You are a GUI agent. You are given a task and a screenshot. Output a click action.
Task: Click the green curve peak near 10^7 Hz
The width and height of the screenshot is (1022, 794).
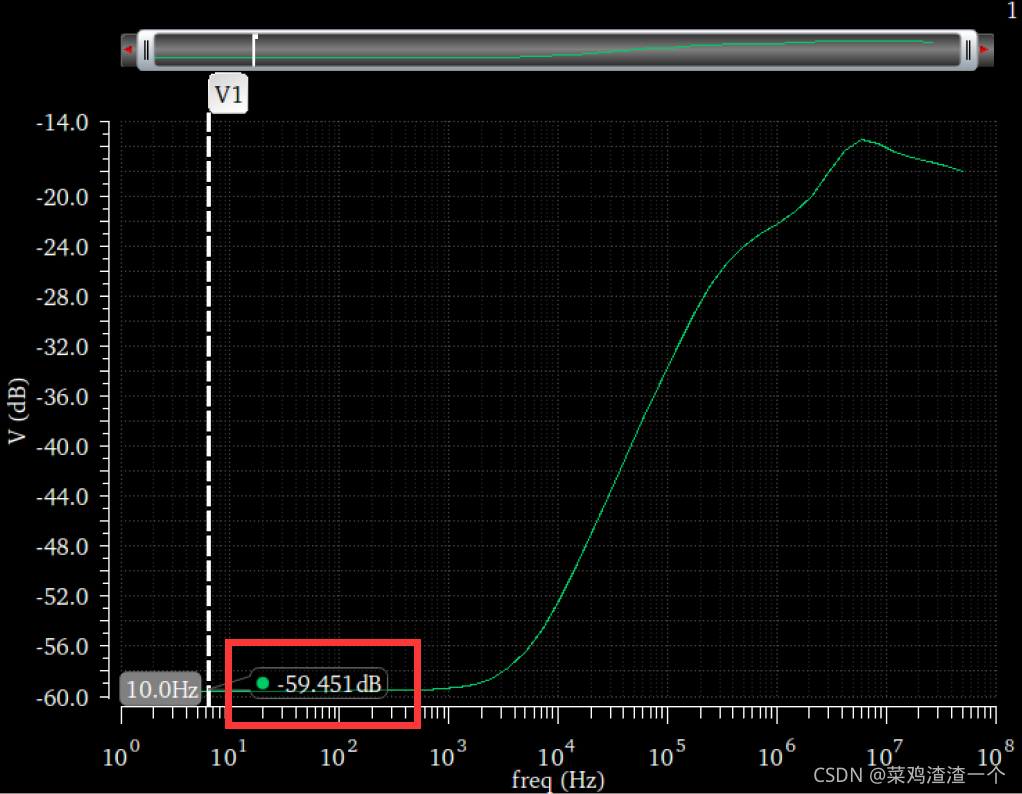862,140
